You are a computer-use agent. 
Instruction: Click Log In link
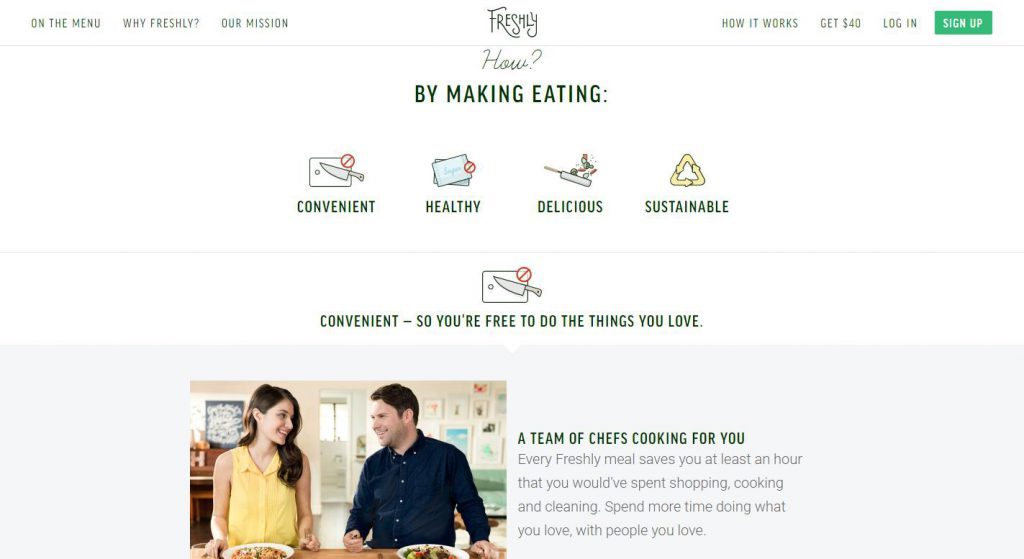pos(900,24)
